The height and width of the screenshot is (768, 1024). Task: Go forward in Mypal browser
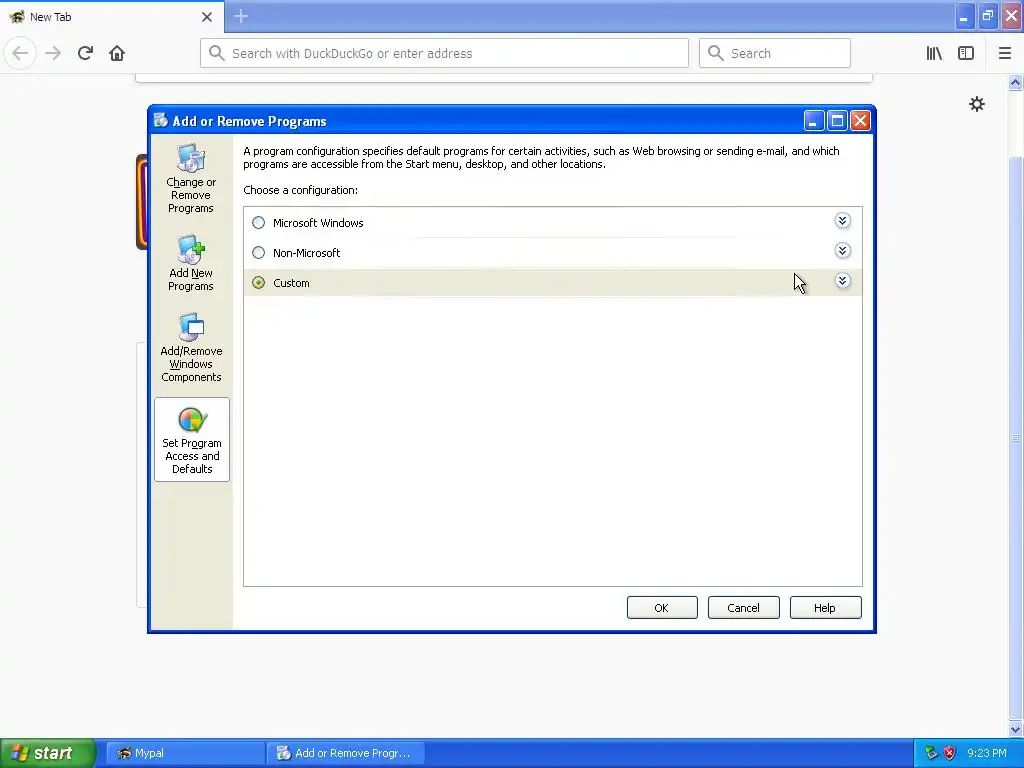[54, 53]
